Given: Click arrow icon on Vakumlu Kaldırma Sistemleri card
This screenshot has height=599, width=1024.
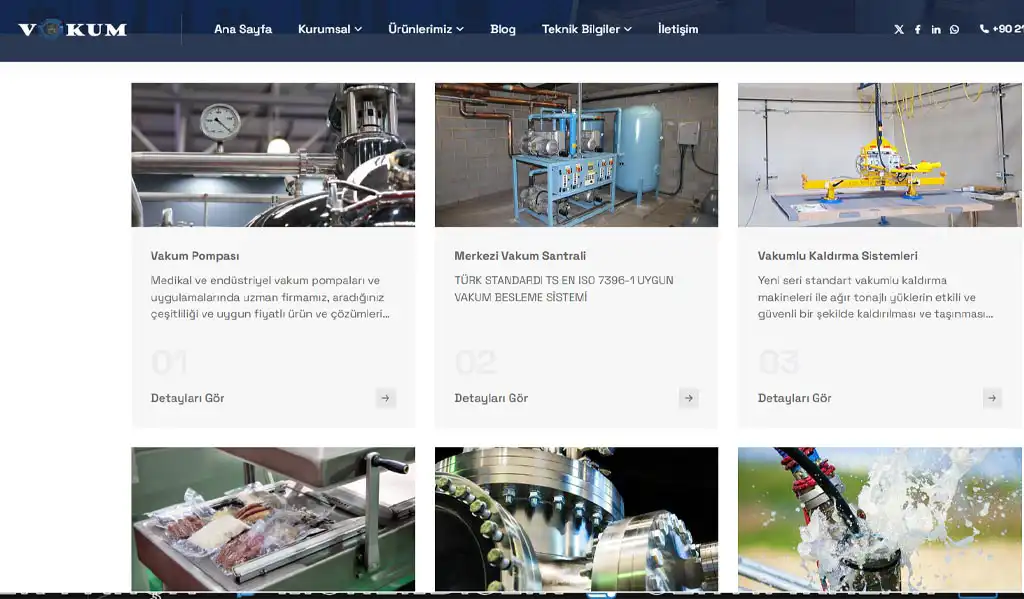Looking at the screenshot, I should click(992, 398).
